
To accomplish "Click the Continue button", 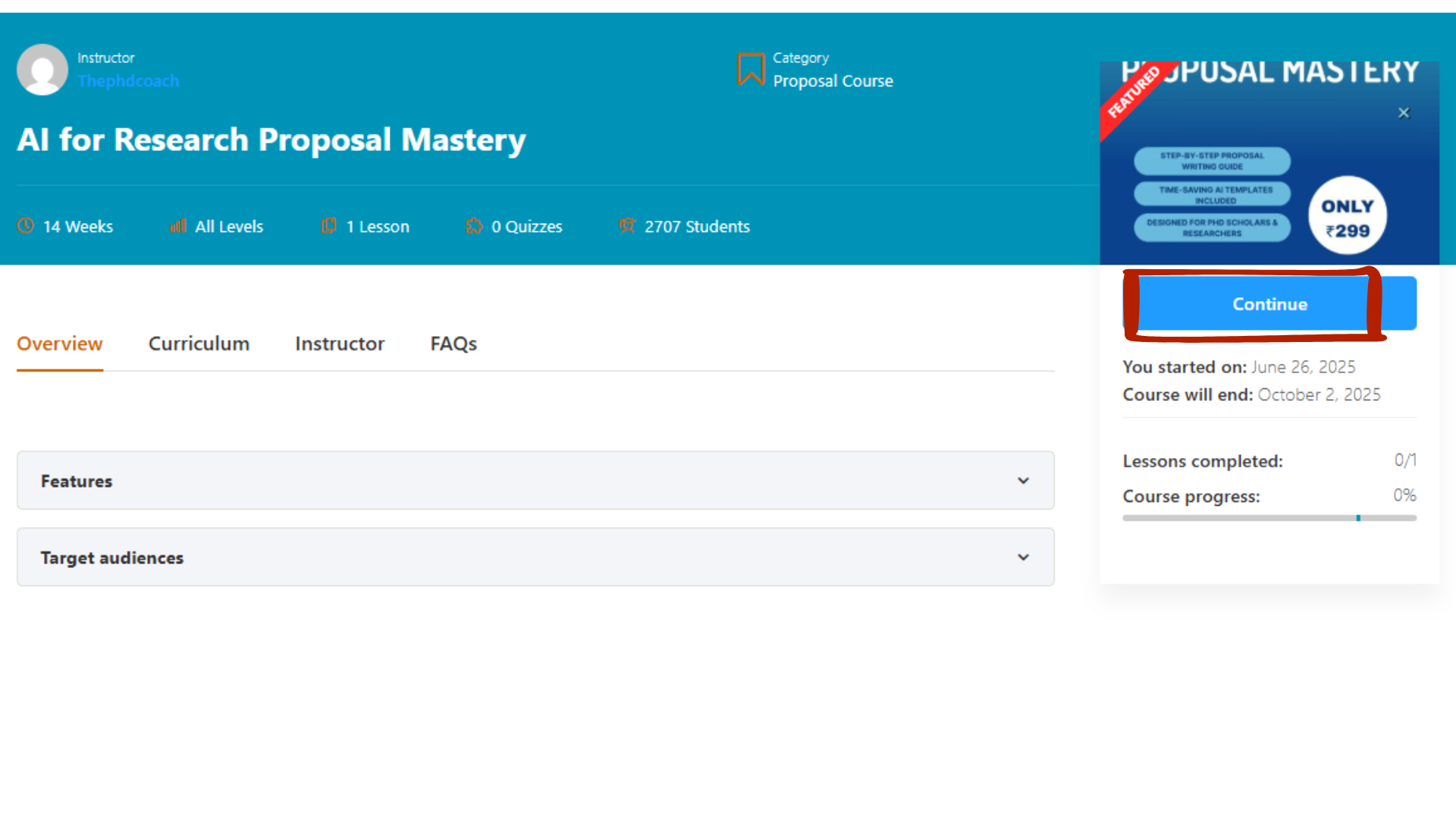I will [x=1269, y=303].
